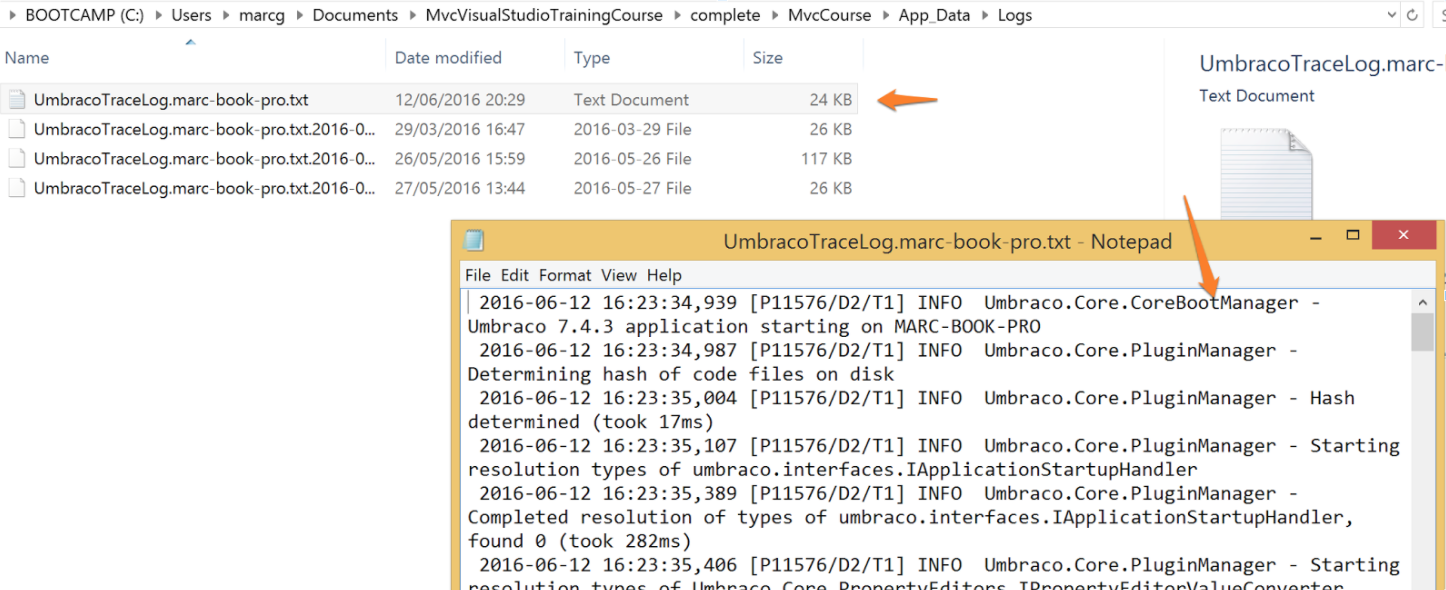Select file name UmbracoTraceLog.marc-book-pro.txt
This screenshot has height=590, width=1446.
point(171,100)
